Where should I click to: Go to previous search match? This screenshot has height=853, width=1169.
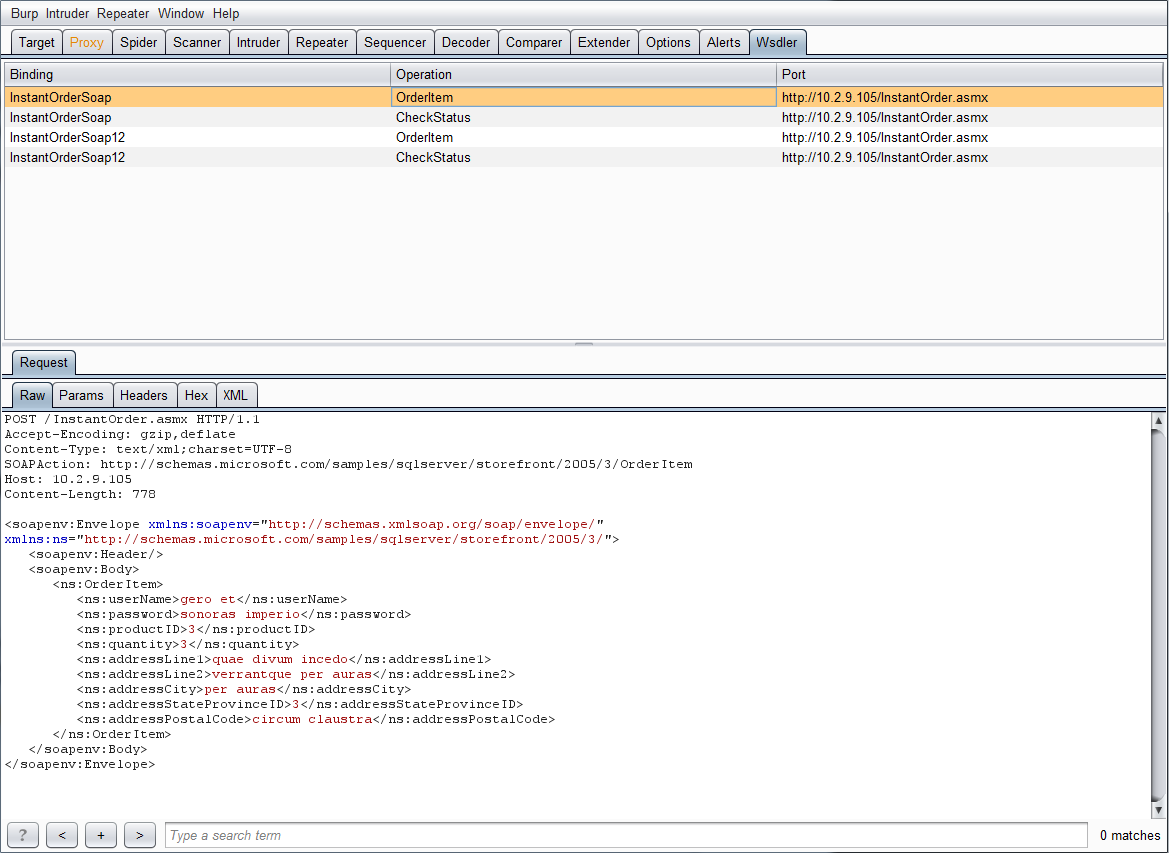(x=62, y=835)
